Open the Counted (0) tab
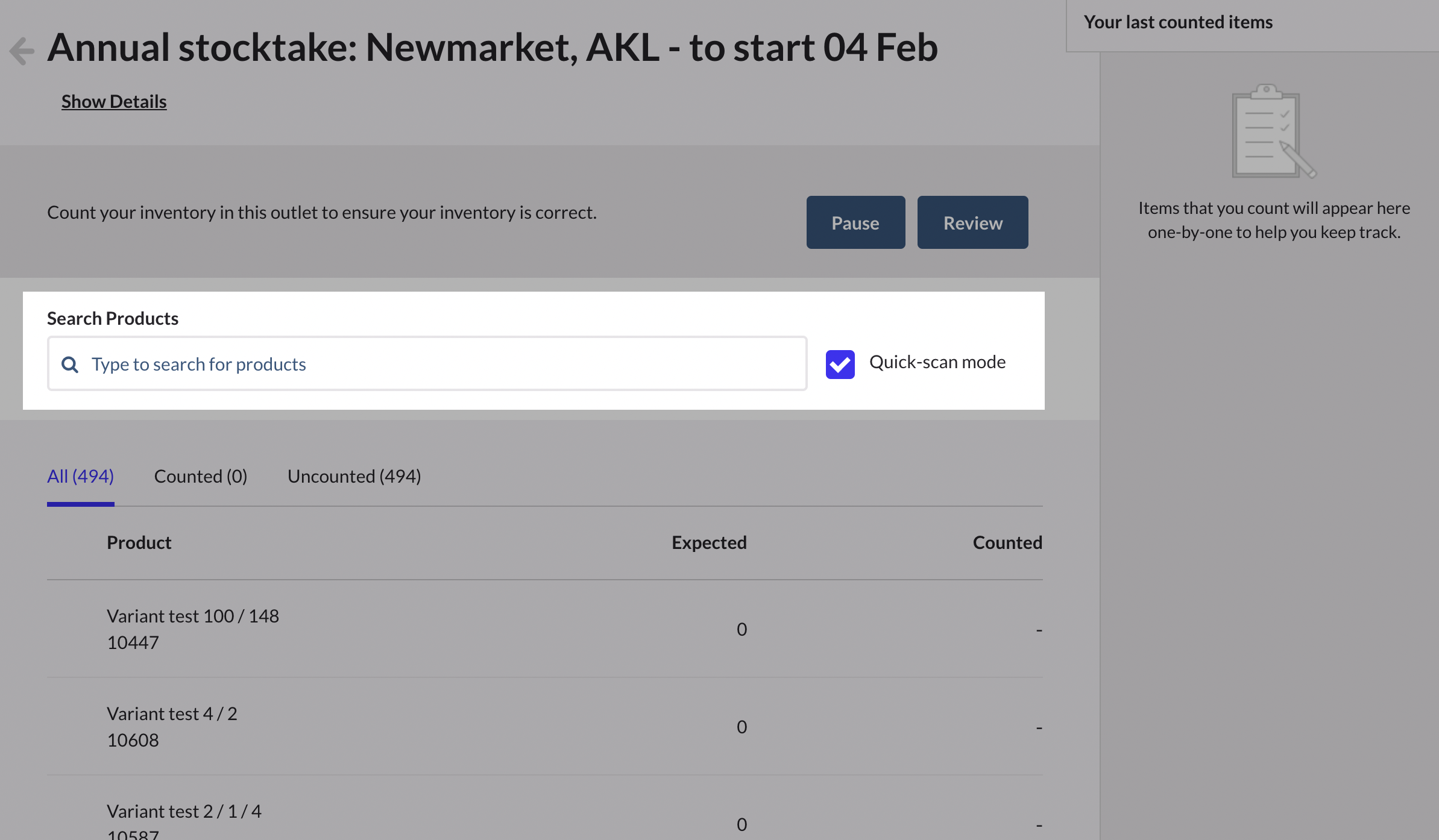This screenshot has height=840, width=1439. click(201, 476)
